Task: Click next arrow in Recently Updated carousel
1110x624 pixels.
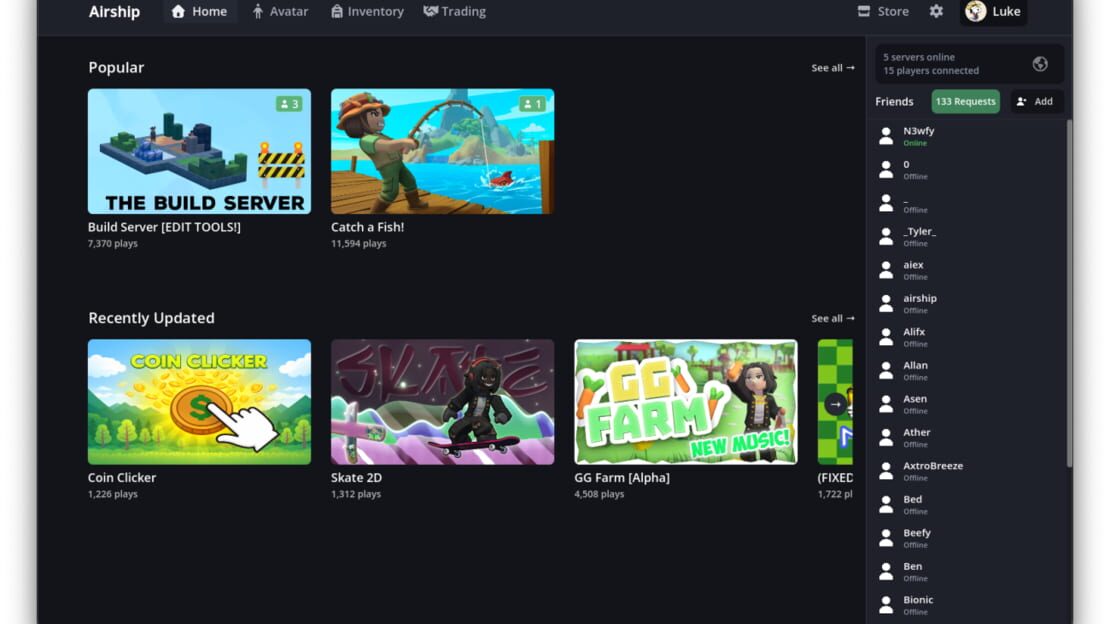Action: (835, 404)
